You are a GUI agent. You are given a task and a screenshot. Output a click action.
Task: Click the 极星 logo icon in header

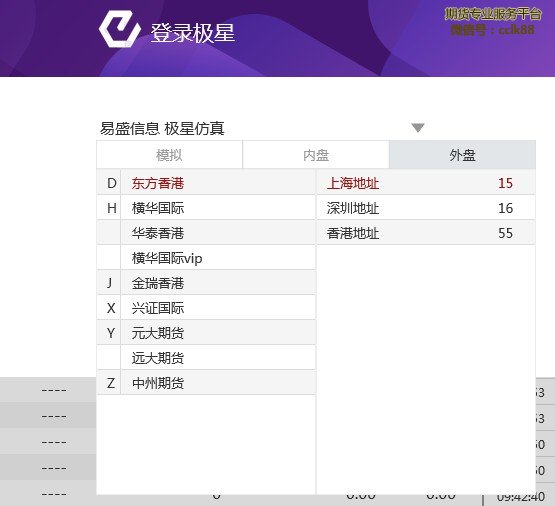[120, 29]
